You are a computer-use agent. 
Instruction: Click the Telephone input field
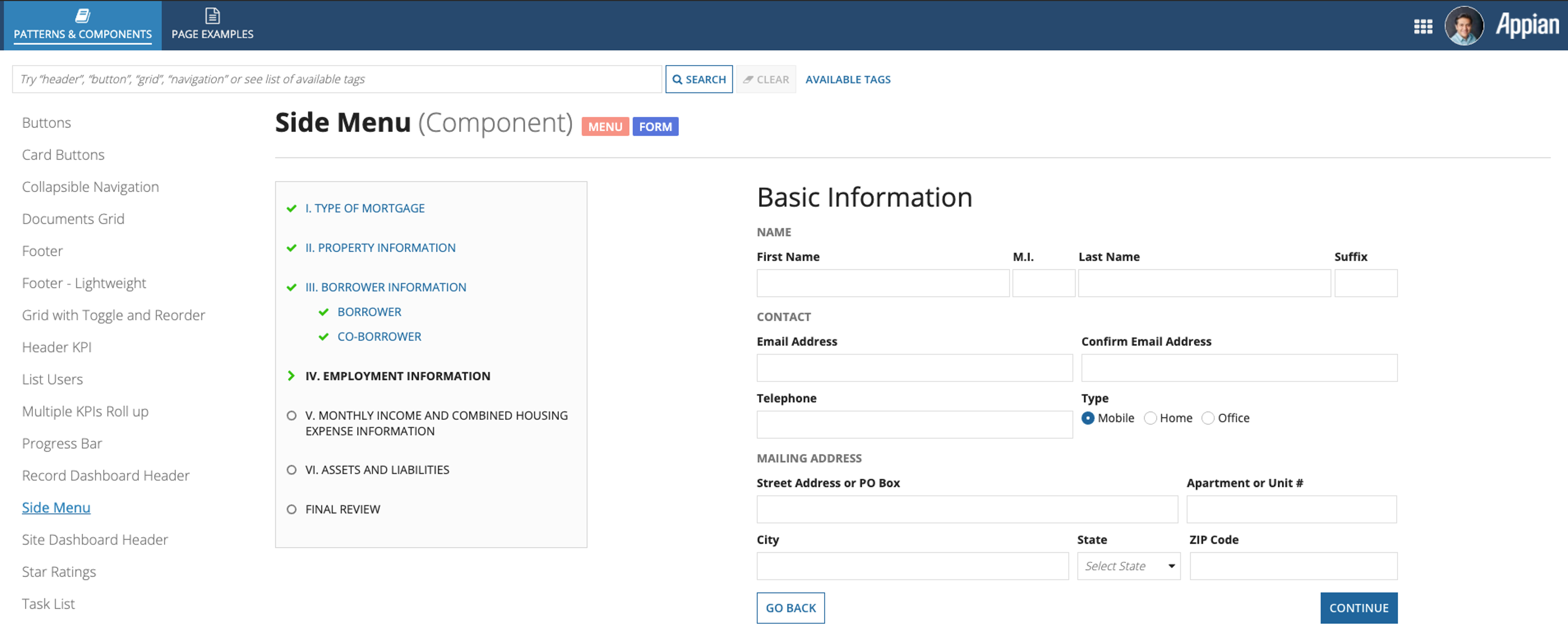point(914,425)
